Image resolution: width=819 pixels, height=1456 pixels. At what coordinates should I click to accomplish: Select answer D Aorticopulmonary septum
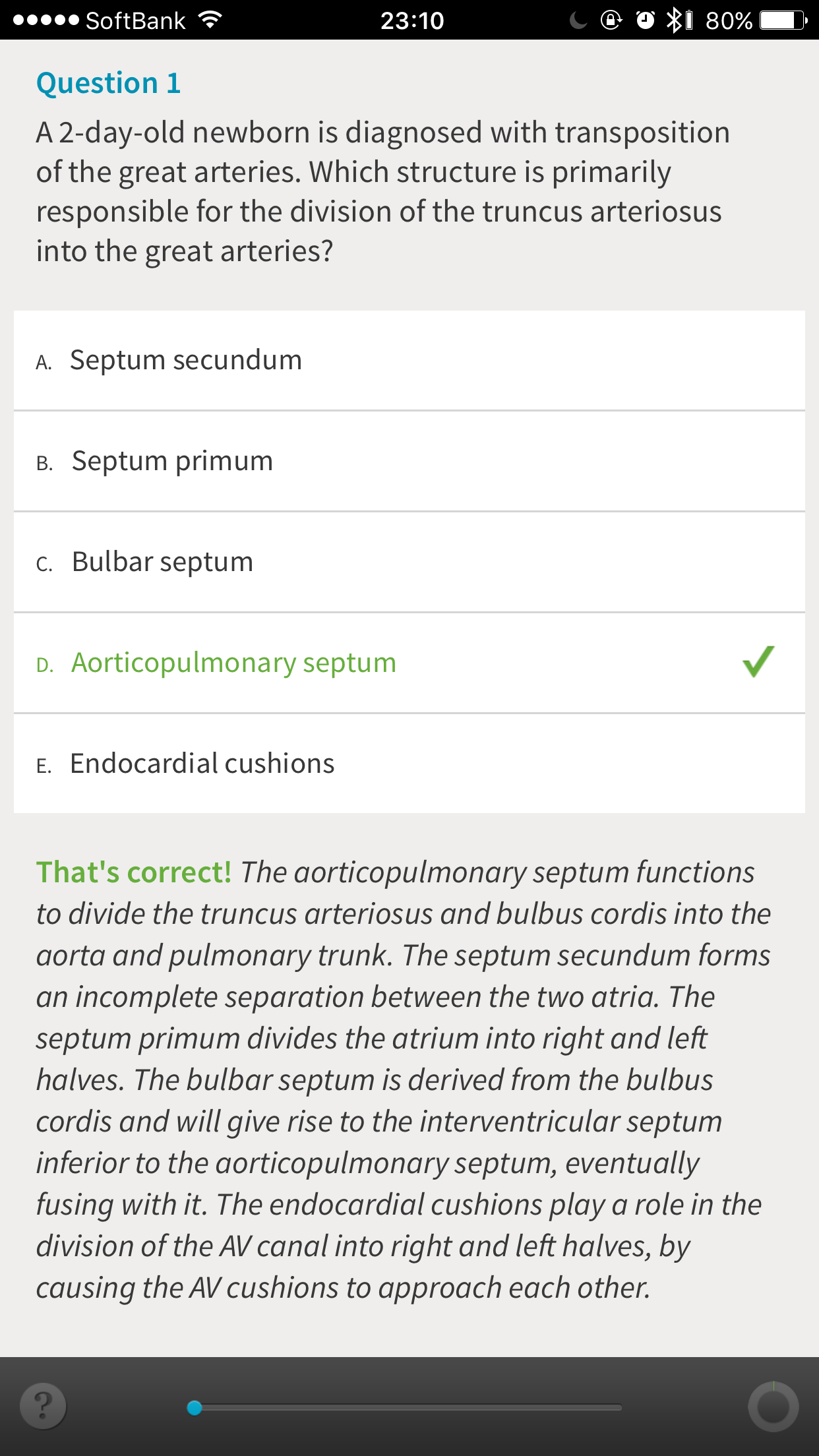[x=409, y=663]
